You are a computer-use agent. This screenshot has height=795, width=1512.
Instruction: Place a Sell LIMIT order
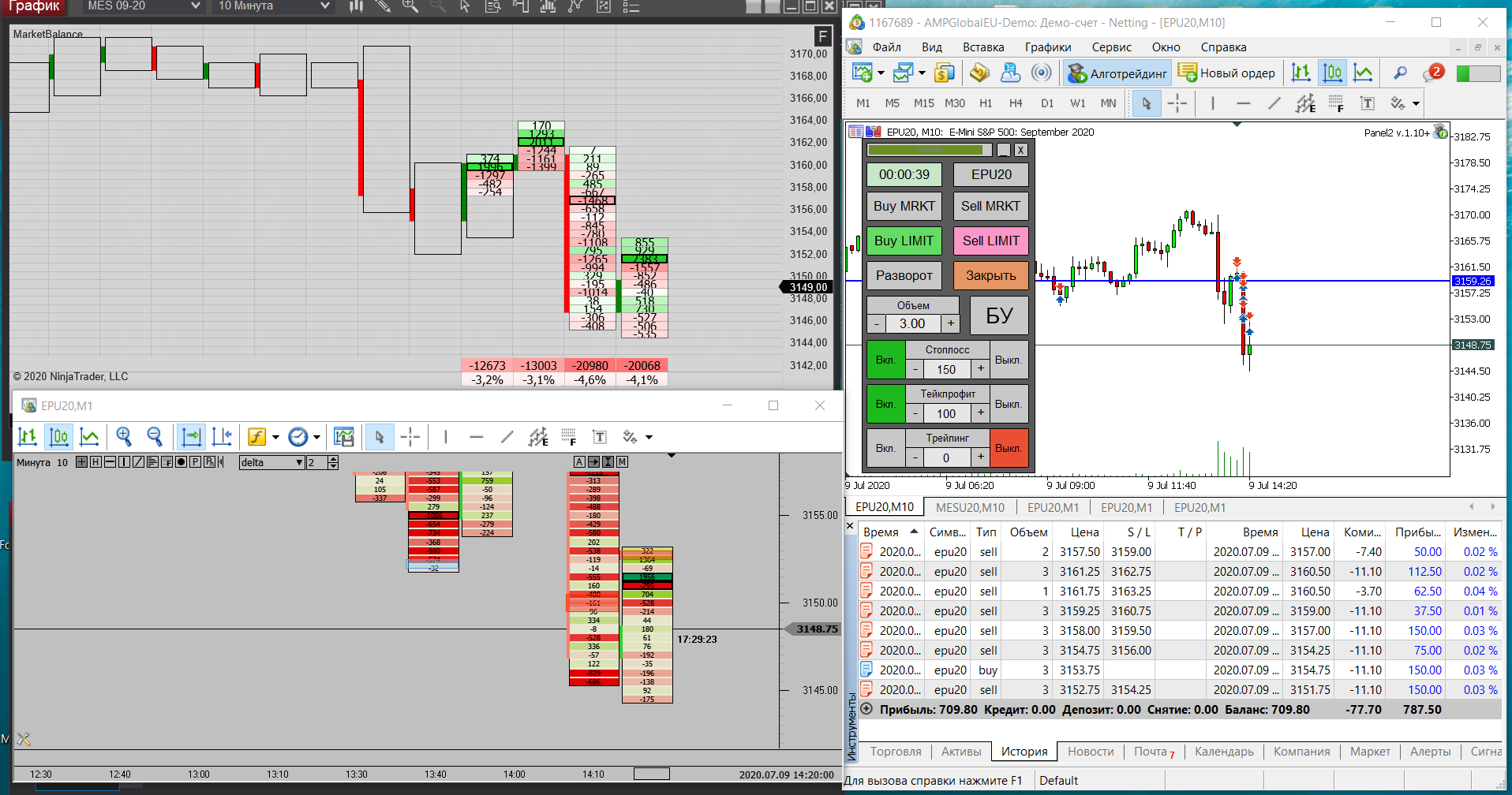pyautogui.click(x=990, y=241)
